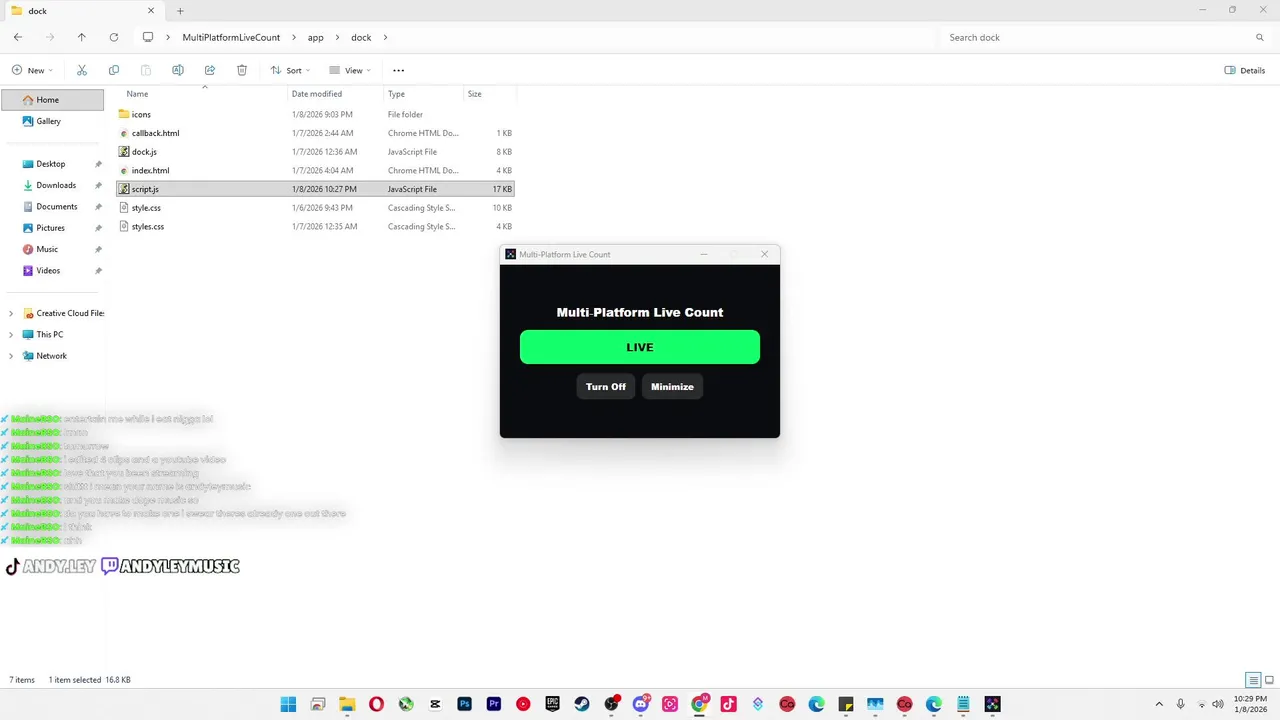Open Notepad from the taskbar
Screen dimensions: 1280x720
coord(963,704)
